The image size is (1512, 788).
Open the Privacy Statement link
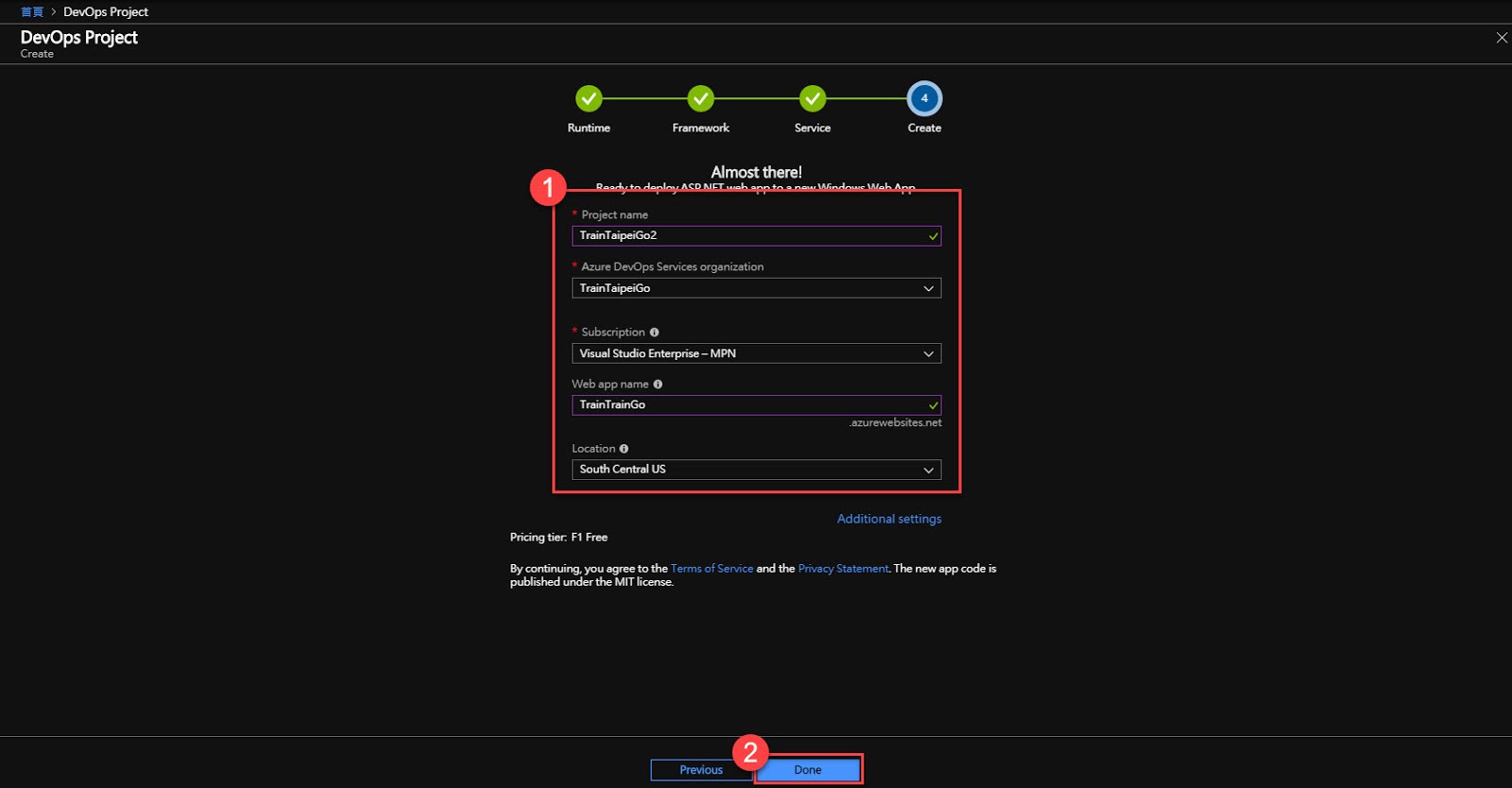(843, 569)
